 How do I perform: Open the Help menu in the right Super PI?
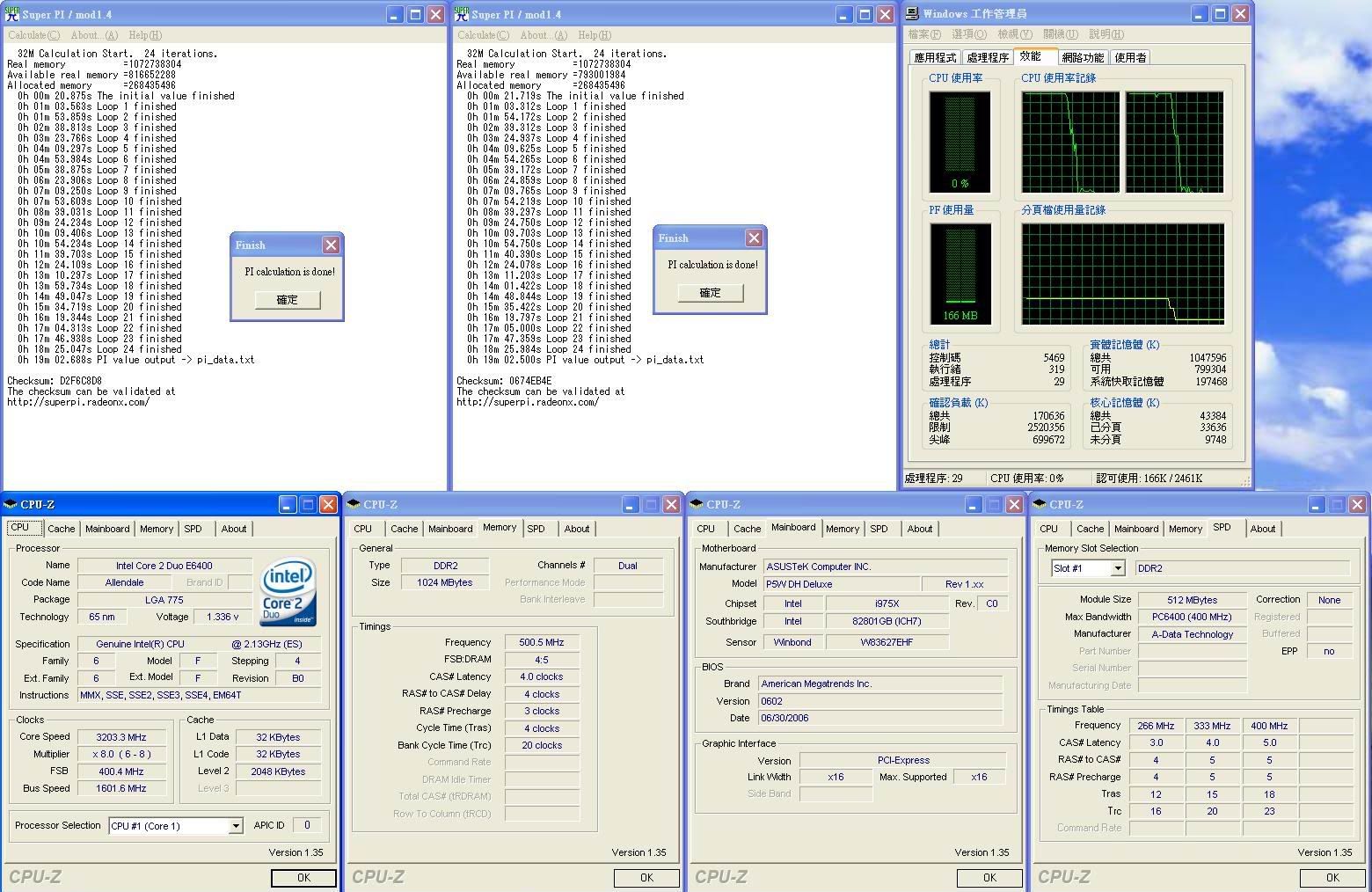coord(595,35)
